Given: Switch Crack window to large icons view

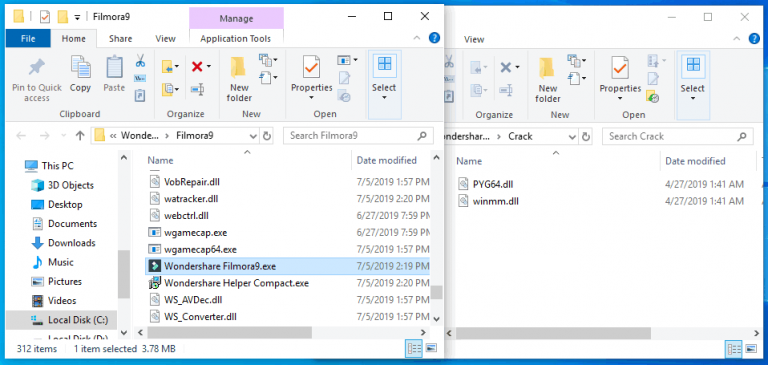Looking at the screenshot, I should point(751,349).
